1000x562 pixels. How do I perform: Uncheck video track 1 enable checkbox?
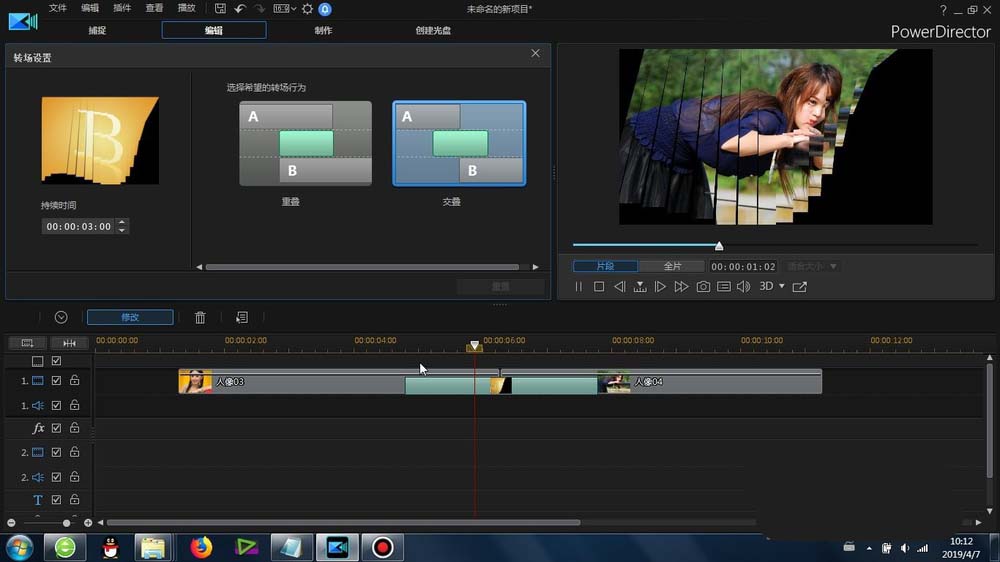point(57,381)
